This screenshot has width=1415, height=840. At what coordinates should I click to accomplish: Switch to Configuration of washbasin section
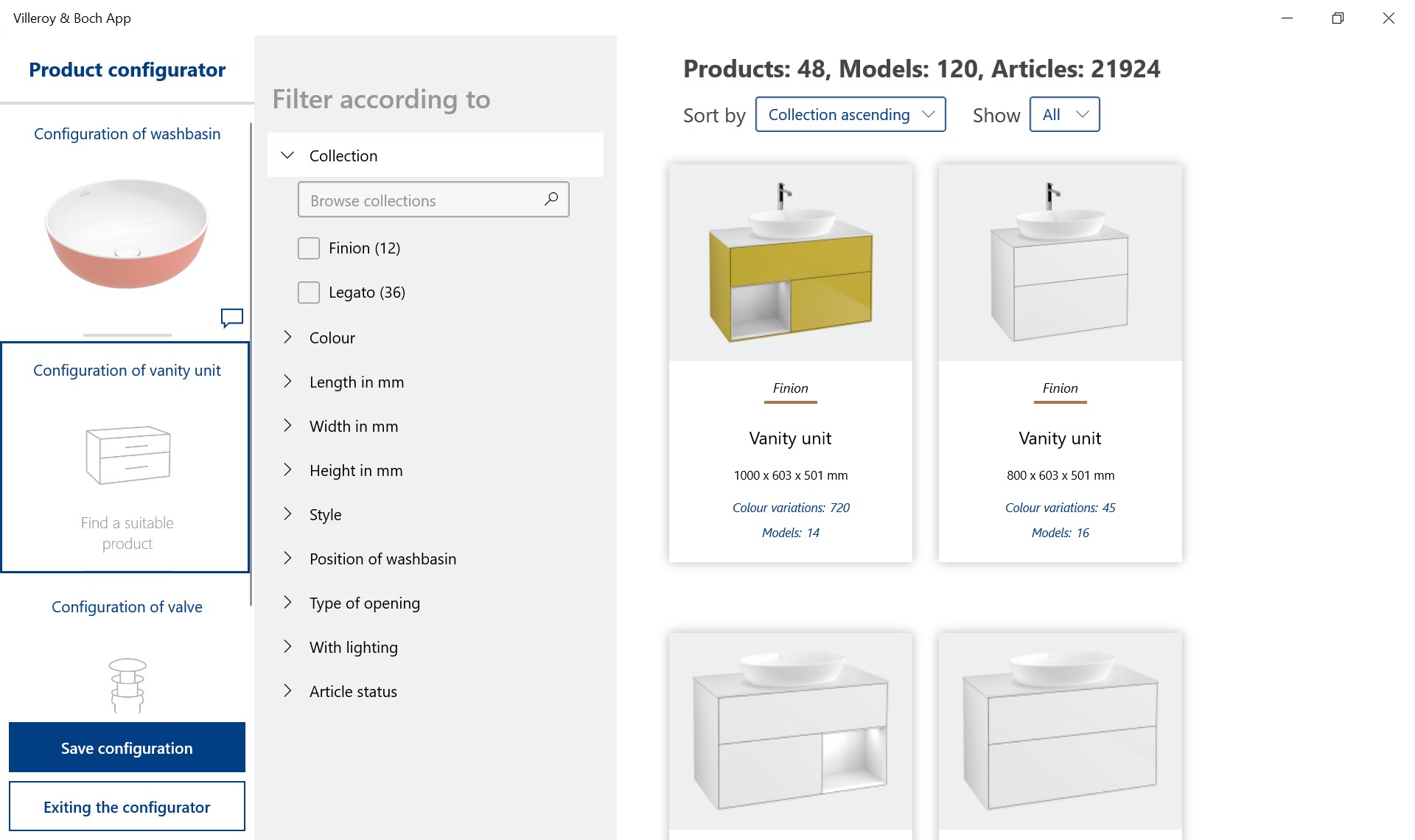click(127, 134)
